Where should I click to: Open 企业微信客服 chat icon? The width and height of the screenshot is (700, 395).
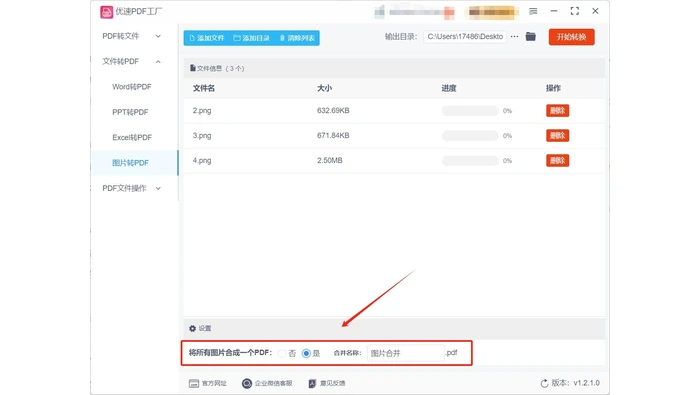246,383
